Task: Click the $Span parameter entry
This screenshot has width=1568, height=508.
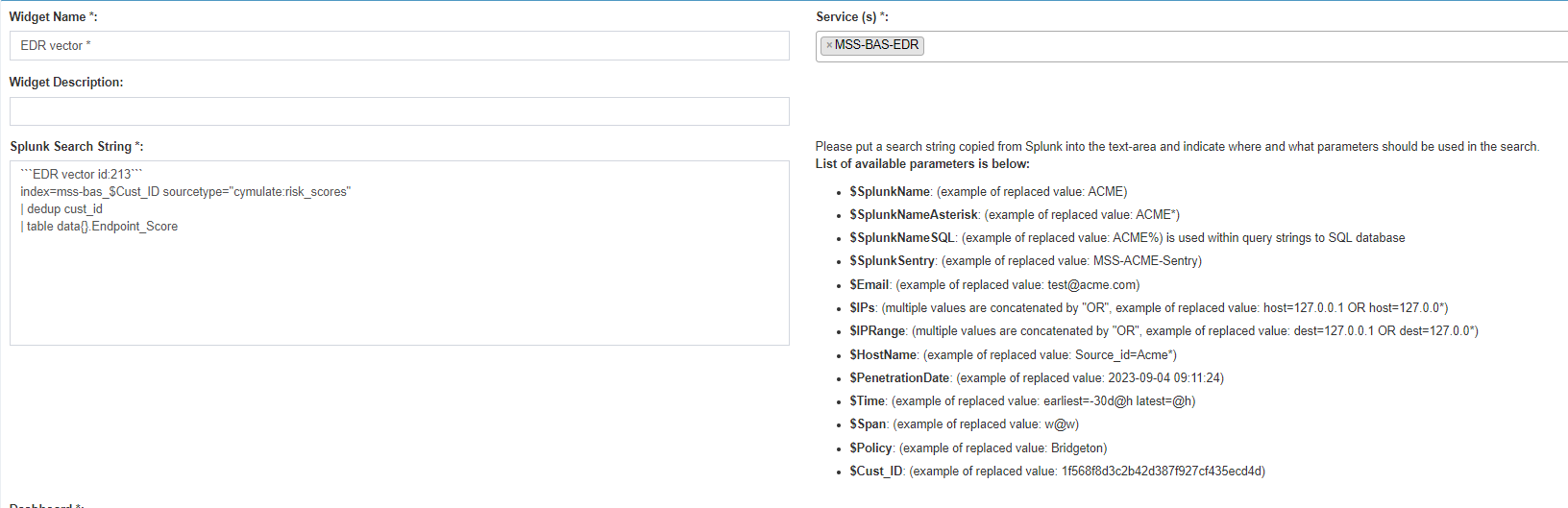Action: (x=964, y=423)
